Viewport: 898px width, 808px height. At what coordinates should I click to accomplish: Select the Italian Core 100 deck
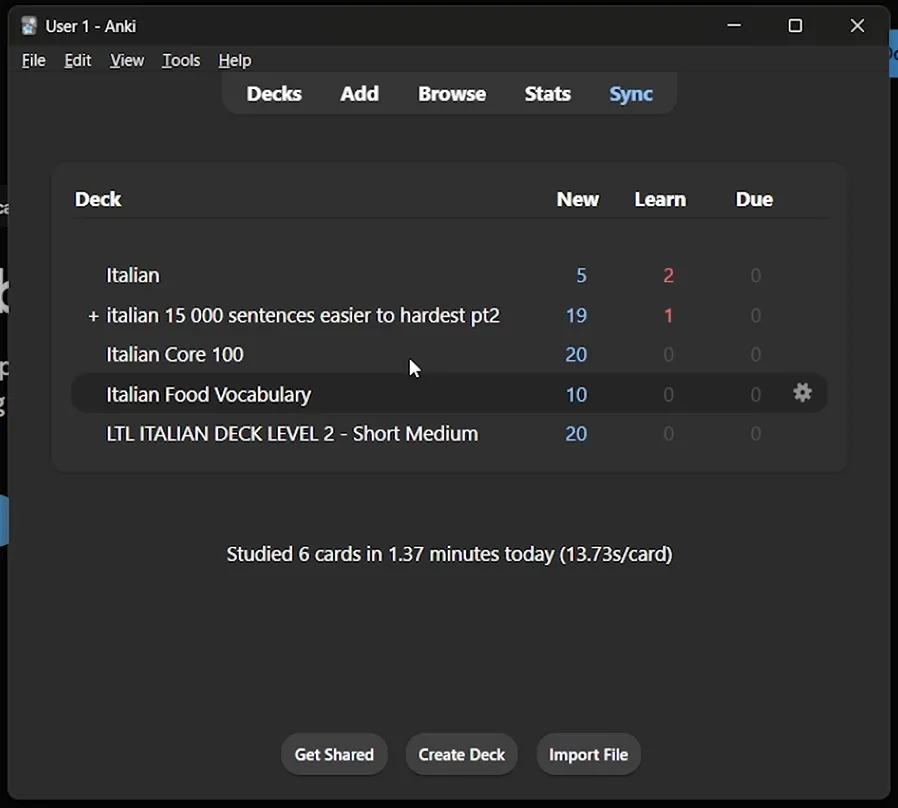[x=175, y=354]
